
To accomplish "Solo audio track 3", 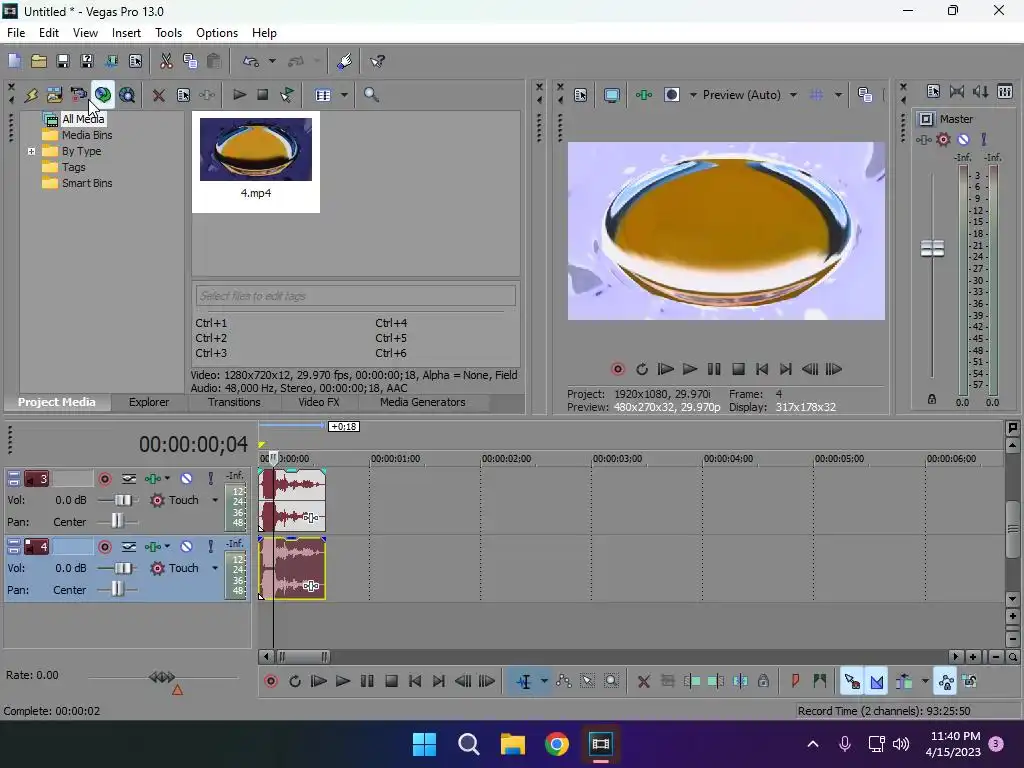I will (x=210, y=479).
